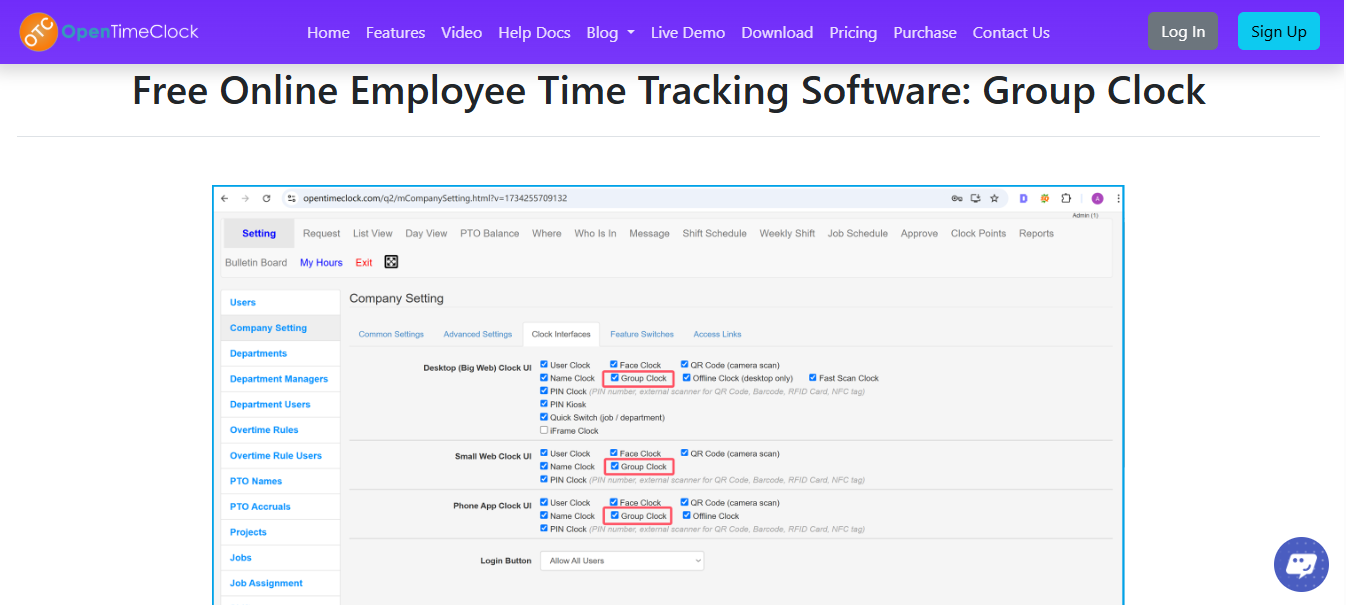Open the chat support widget
The width and height of the screenshot is (1346, 605).
(1301, 564)
